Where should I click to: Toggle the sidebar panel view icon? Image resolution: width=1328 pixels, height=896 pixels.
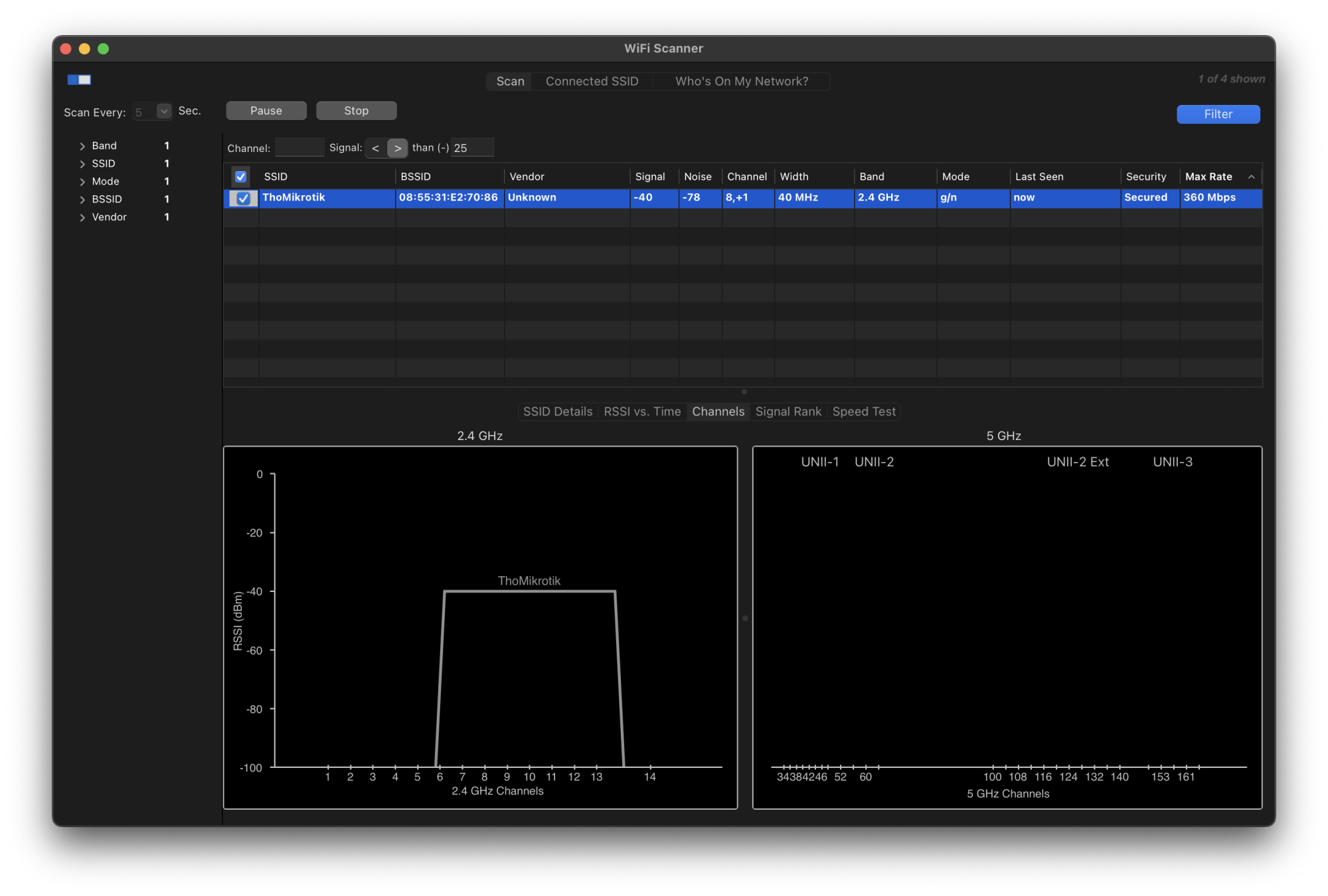coord(79,80)
